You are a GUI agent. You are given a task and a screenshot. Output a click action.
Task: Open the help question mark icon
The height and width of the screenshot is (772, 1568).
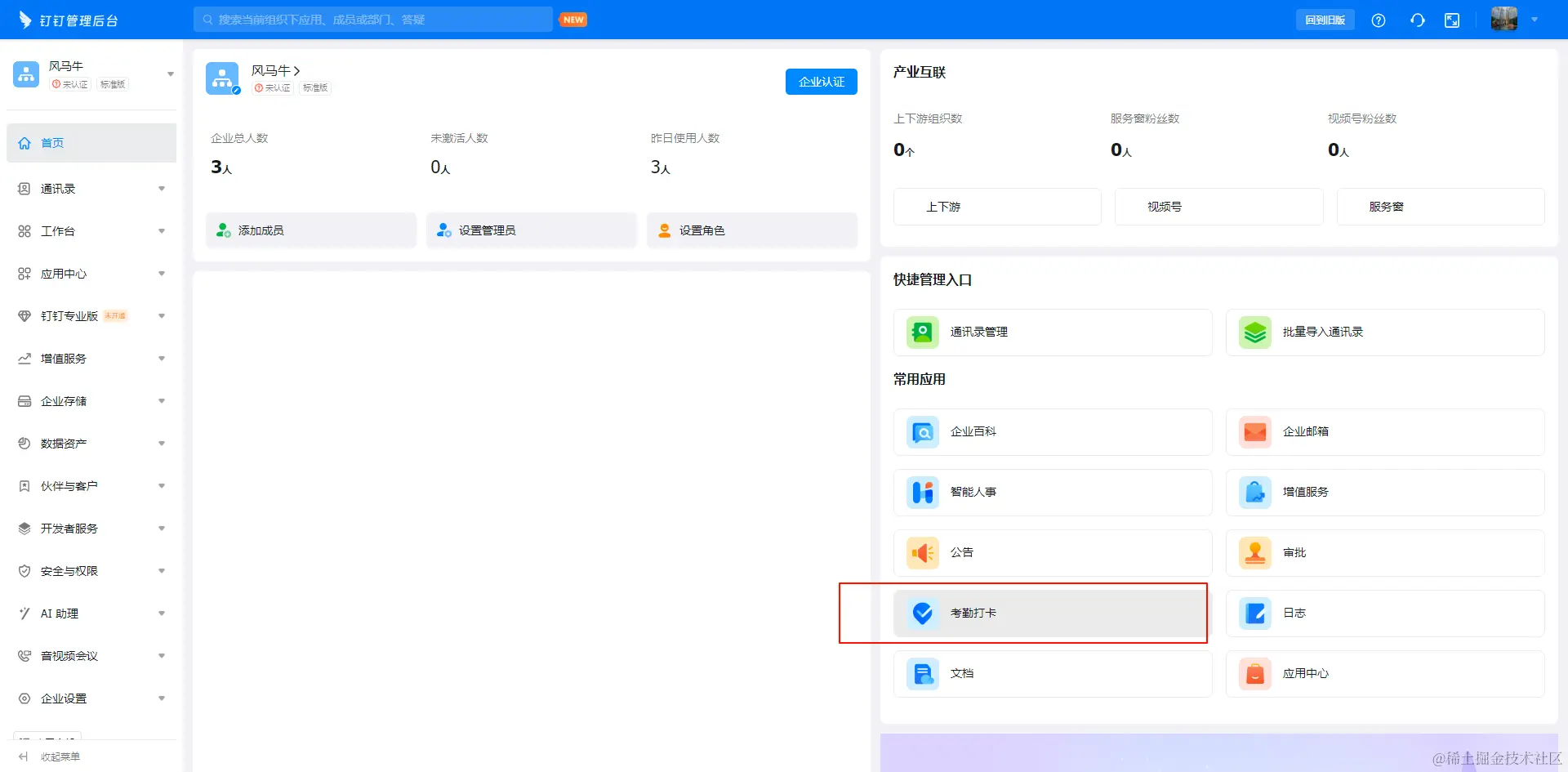pyautogui.click(x=1379, y=20)
